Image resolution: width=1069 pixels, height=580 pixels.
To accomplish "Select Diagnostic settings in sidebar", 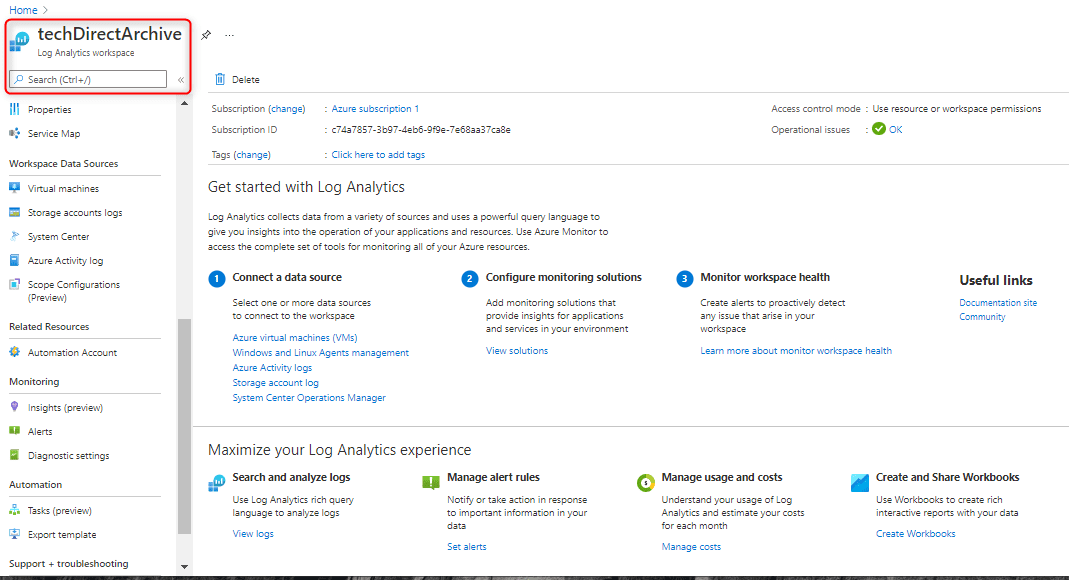I will click(68, 456).
